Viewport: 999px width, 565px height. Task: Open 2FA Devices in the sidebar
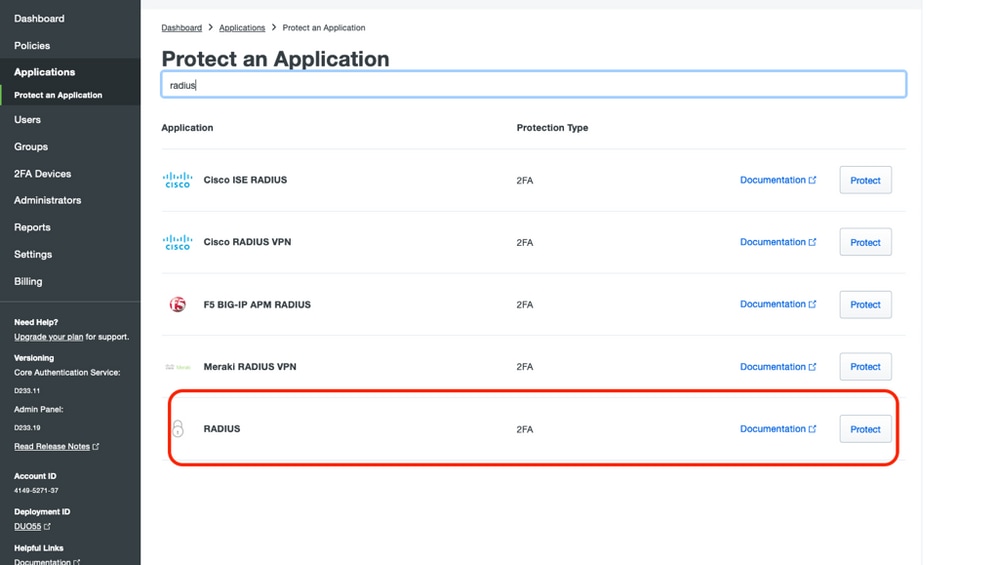click(43, 174)
